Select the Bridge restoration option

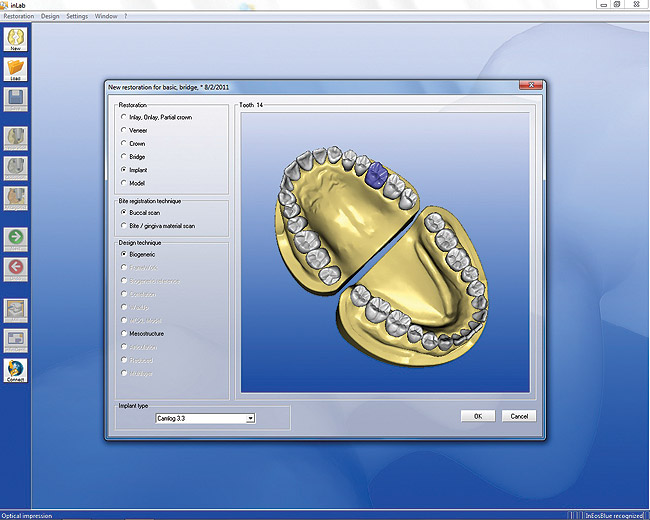(124, 157)
